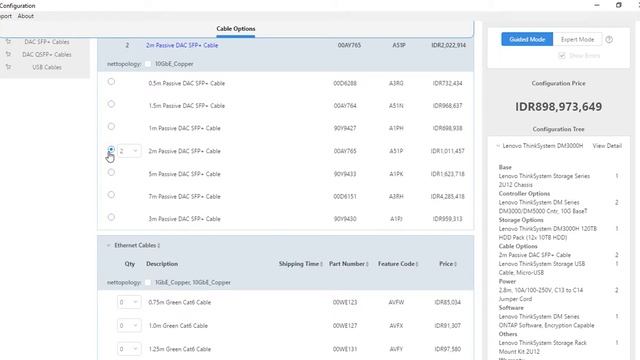This screenshot has width=640, height=360.
Task: Select the 7m Passive DAC SFP+ Cable radio
Action: 111,195
